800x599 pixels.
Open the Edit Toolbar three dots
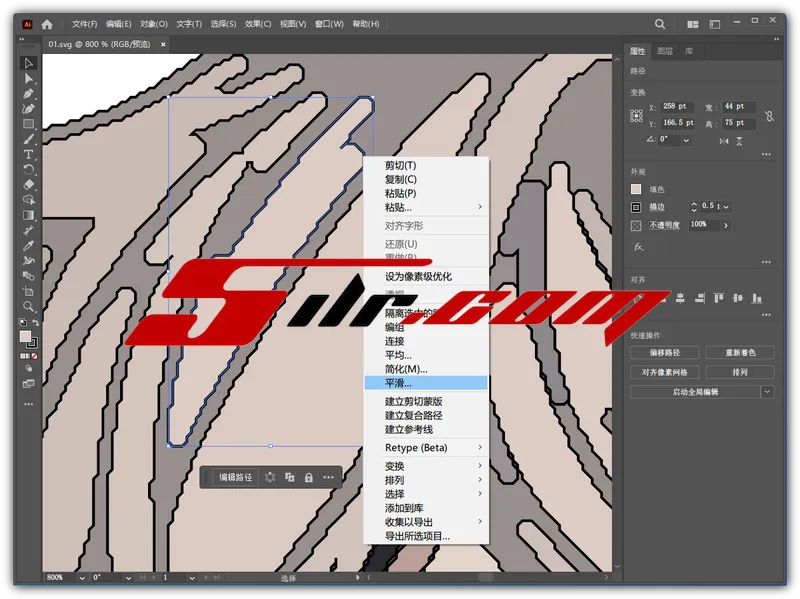point(29,404)
